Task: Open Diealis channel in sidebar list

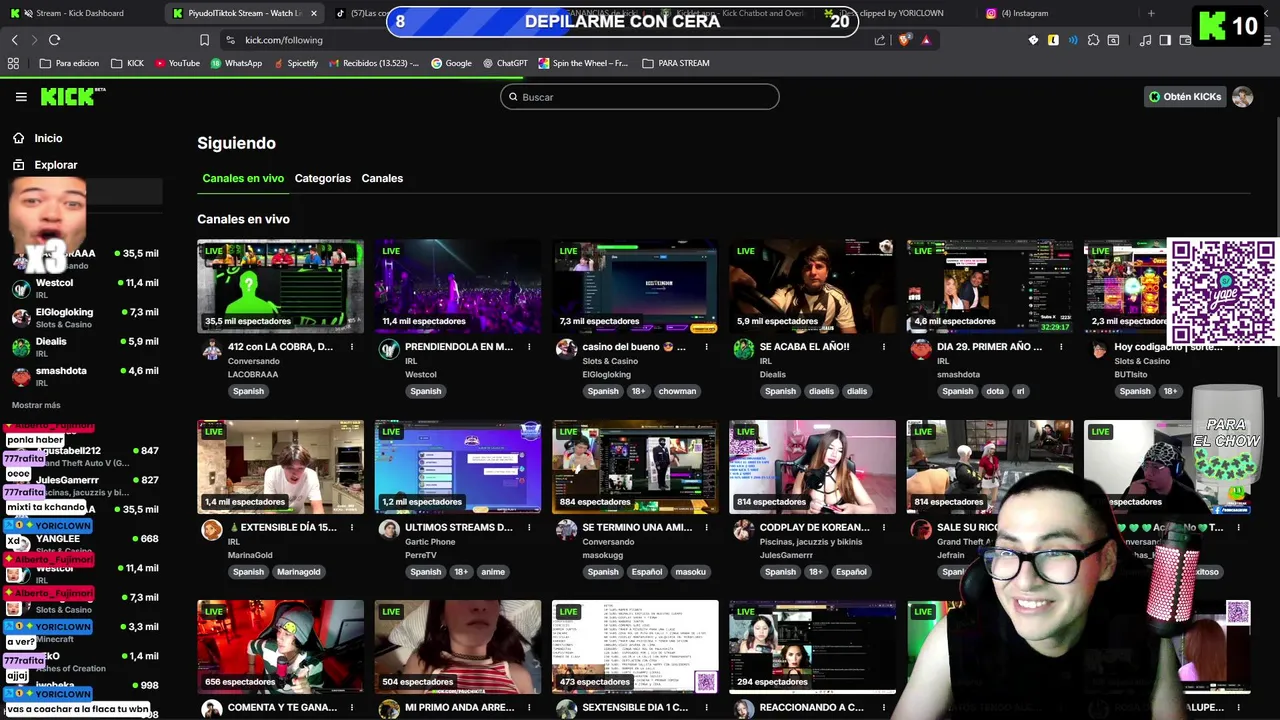Action: tap(85, 346)
